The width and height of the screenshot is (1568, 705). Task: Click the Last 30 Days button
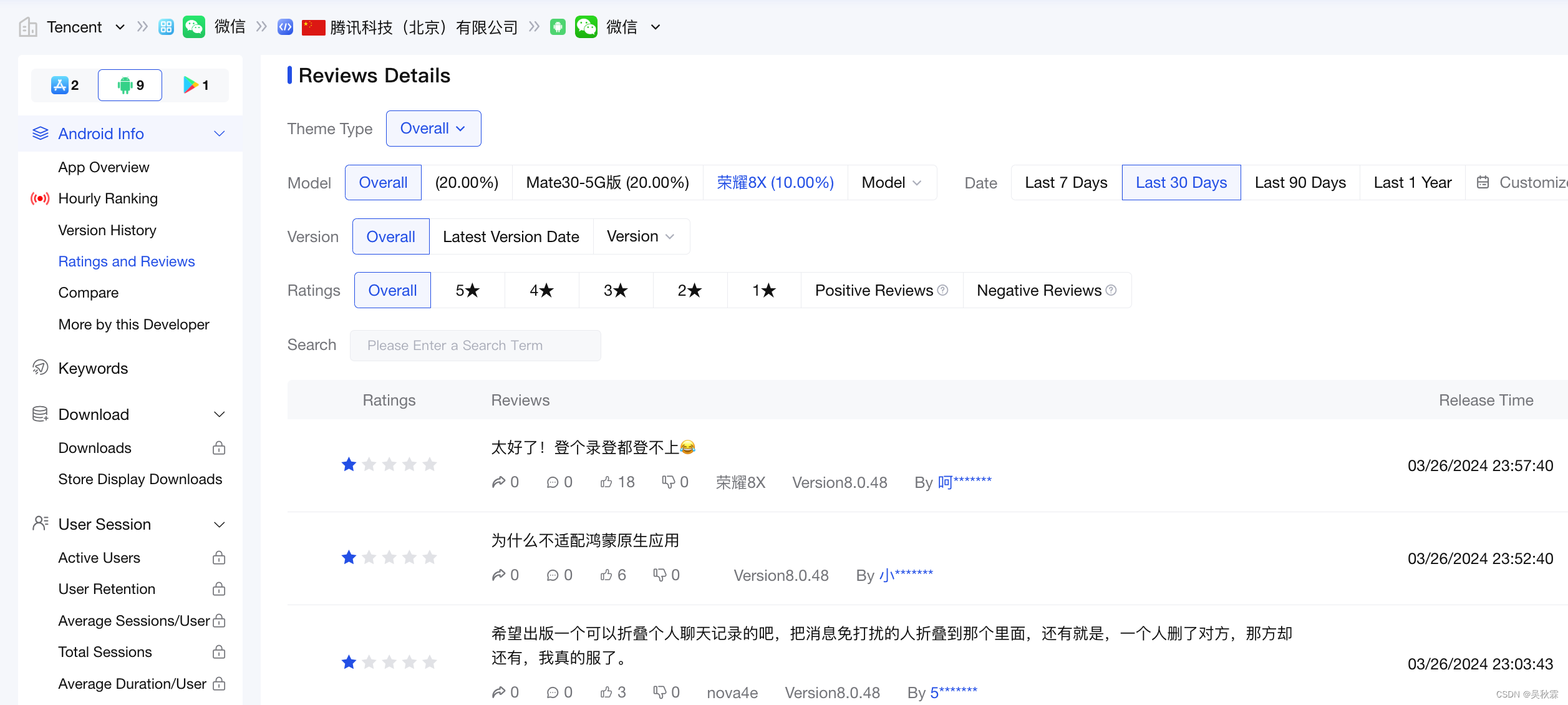[1181, 182]
